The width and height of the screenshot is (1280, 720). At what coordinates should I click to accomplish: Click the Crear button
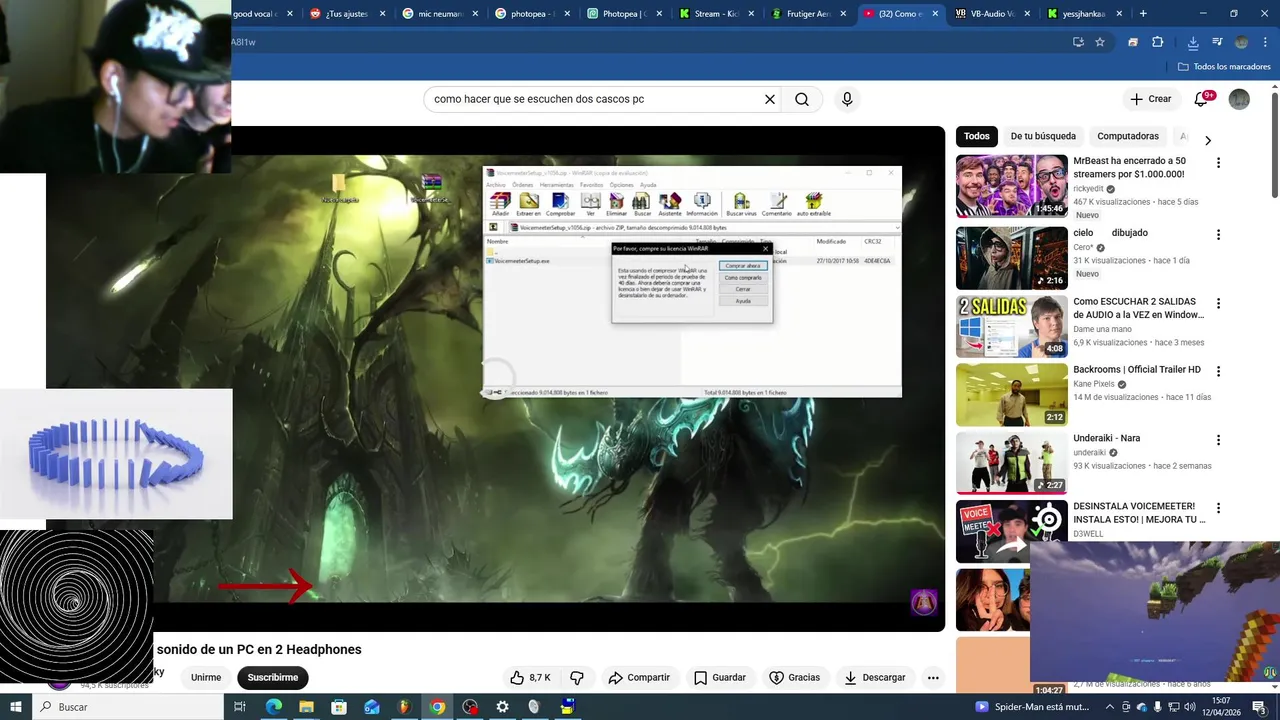click(x=1150, y=99)
